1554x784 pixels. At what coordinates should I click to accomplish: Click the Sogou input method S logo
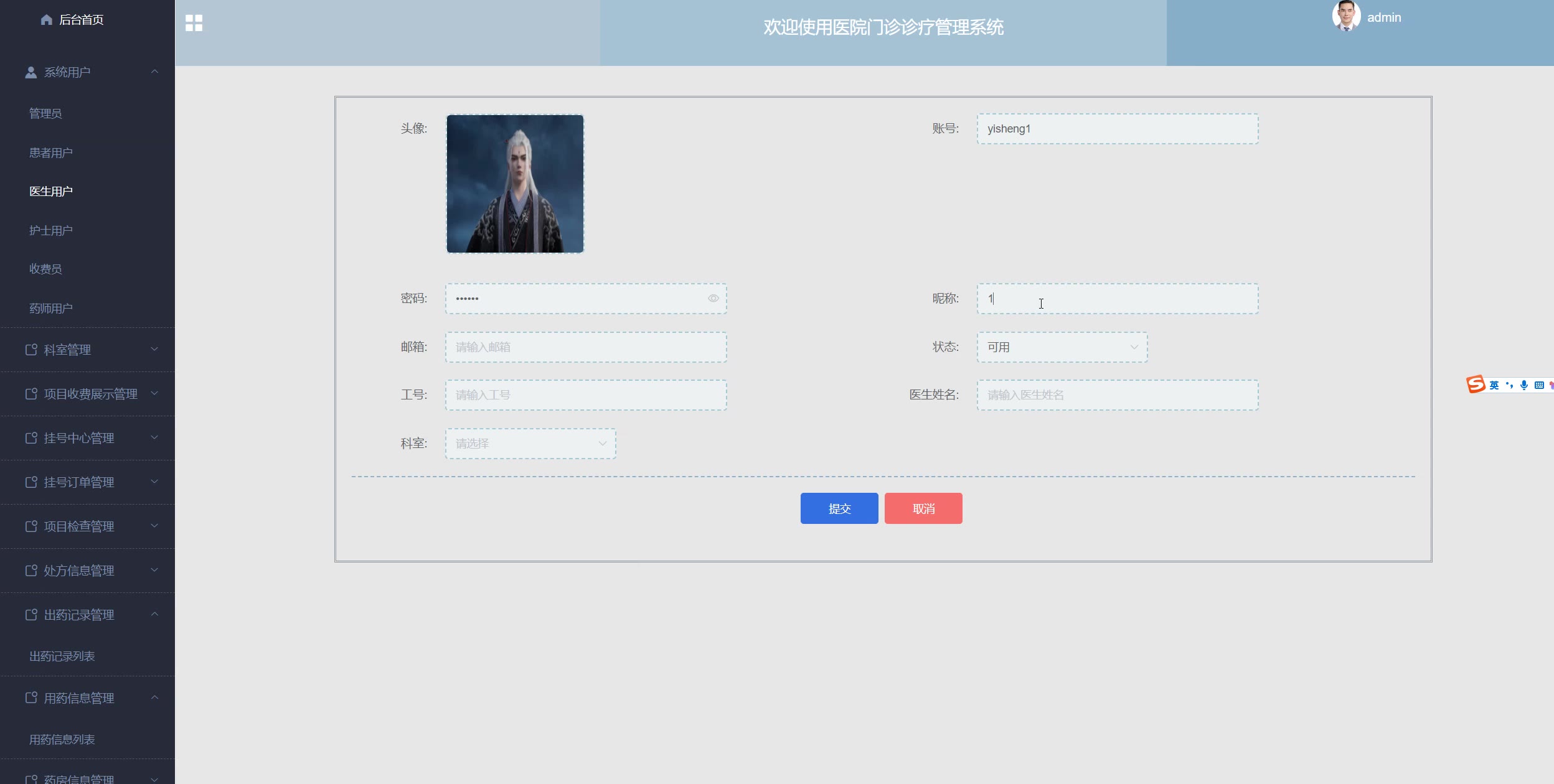point(1476,385)
